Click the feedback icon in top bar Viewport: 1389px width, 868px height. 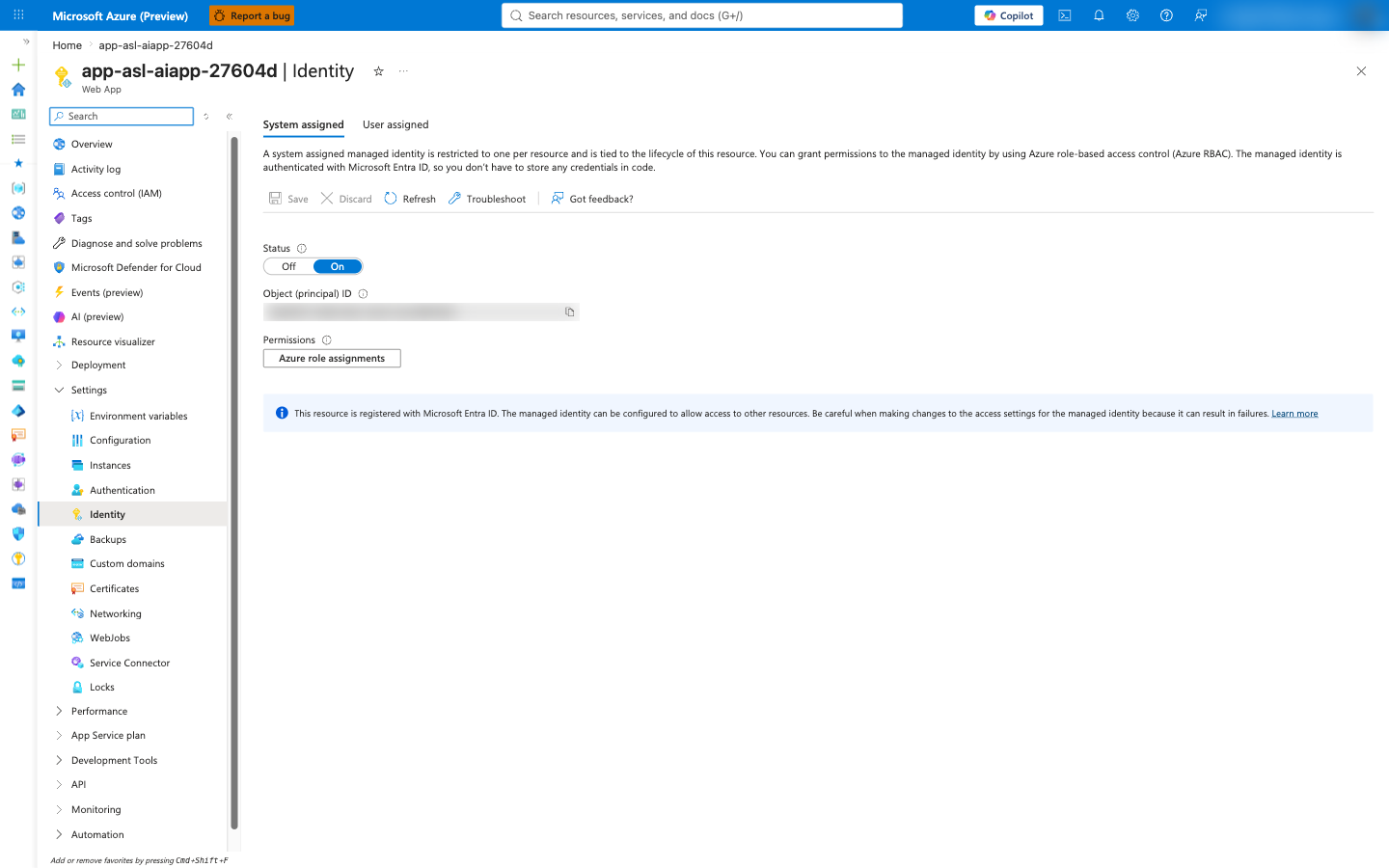(1201, 15)
